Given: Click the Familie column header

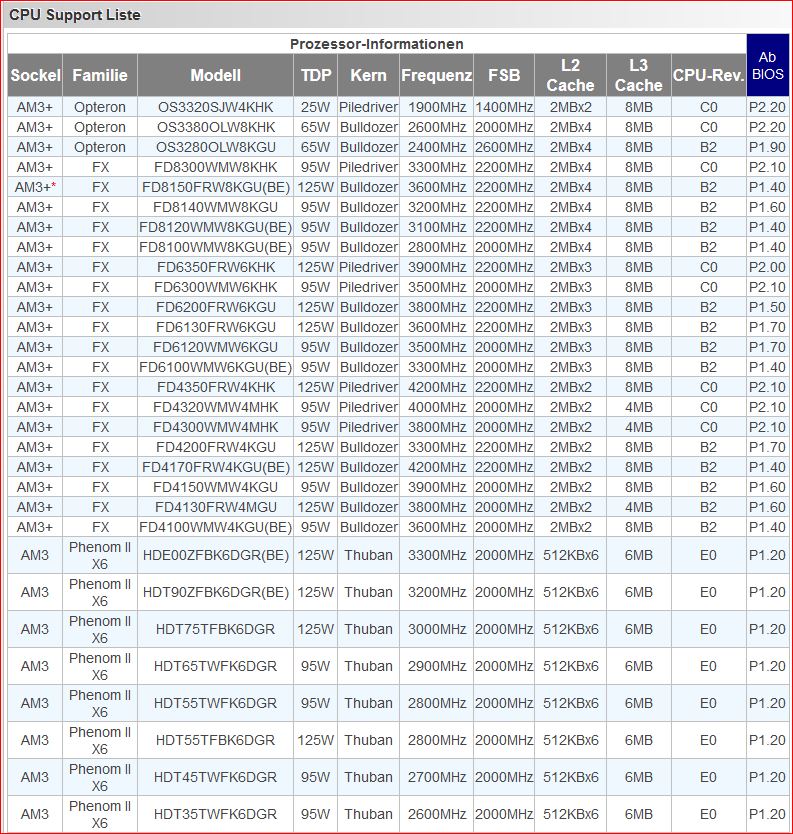Looking at the screenshot, I should pyautogui.click(x=100, y=75).
